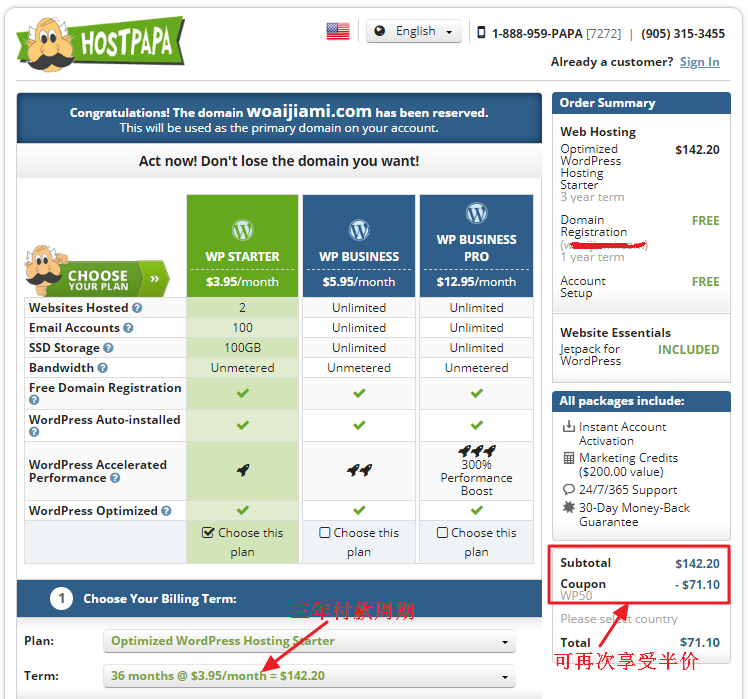Open help icon for Email Accounts
This screenshot has height=699, width=748.
(x=128, y=328)
